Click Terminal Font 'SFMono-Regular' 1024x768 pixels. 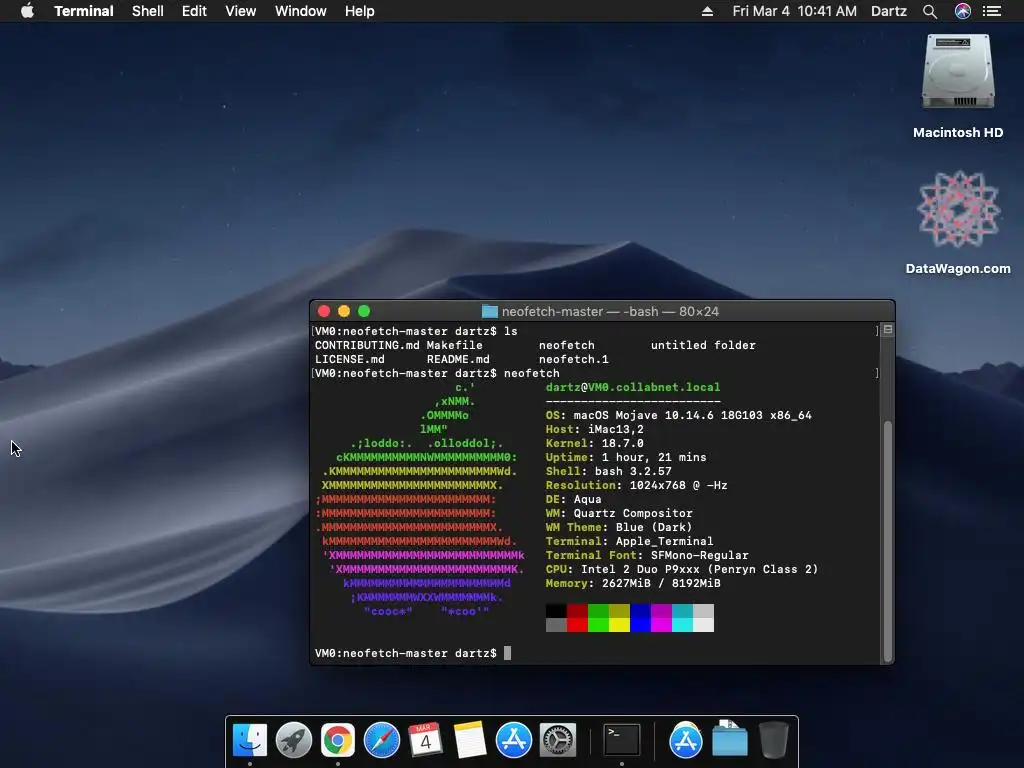coord(699,555)
